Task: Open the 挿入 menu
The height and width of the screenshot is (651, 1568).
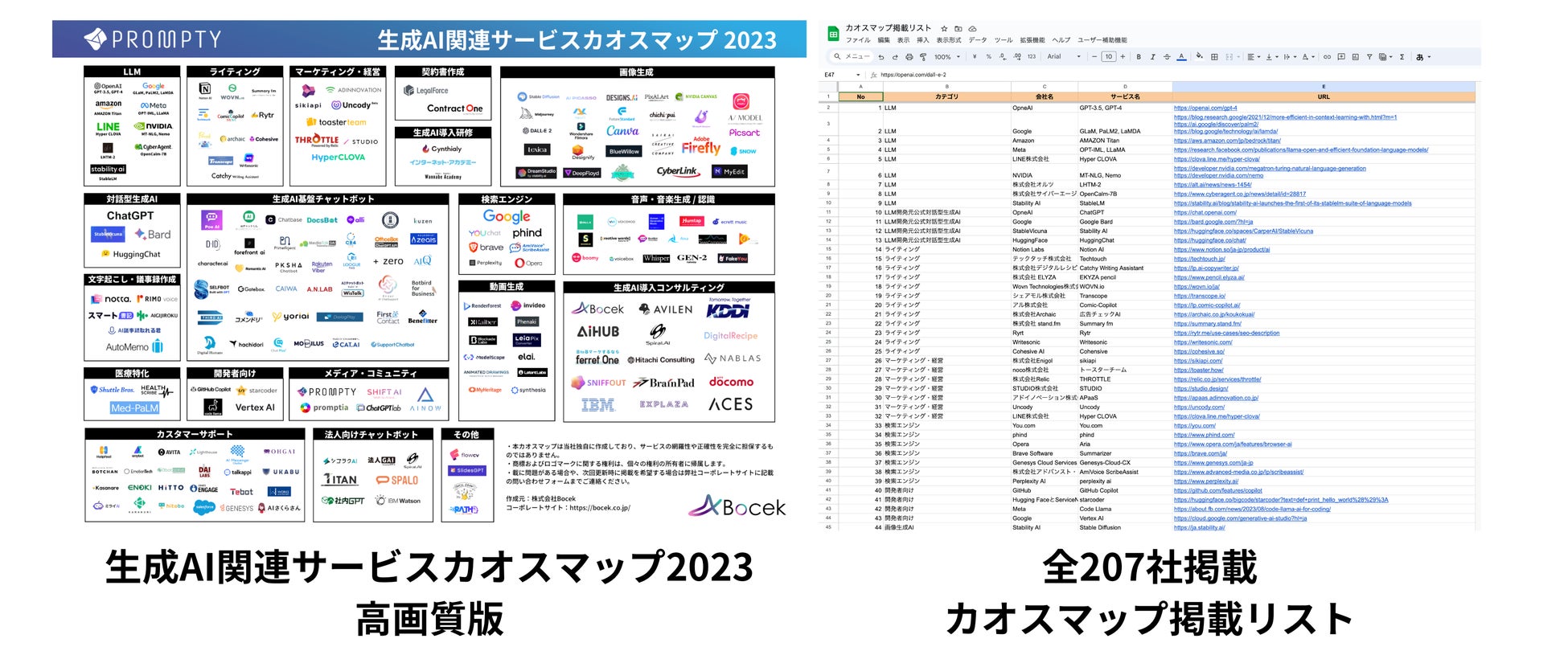Action: click(922, 40)
